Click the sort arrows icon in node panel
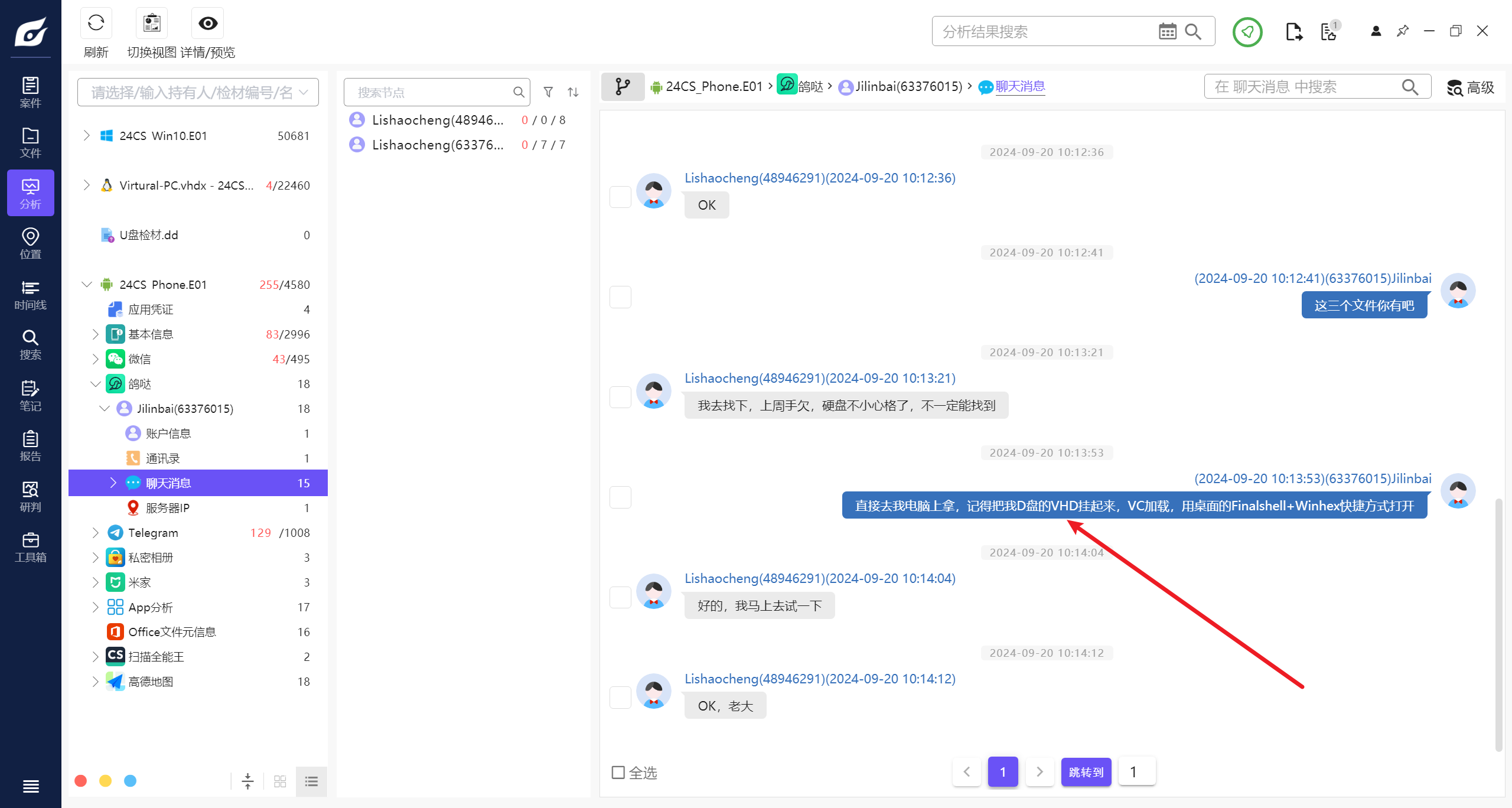 tap(573, 92)
